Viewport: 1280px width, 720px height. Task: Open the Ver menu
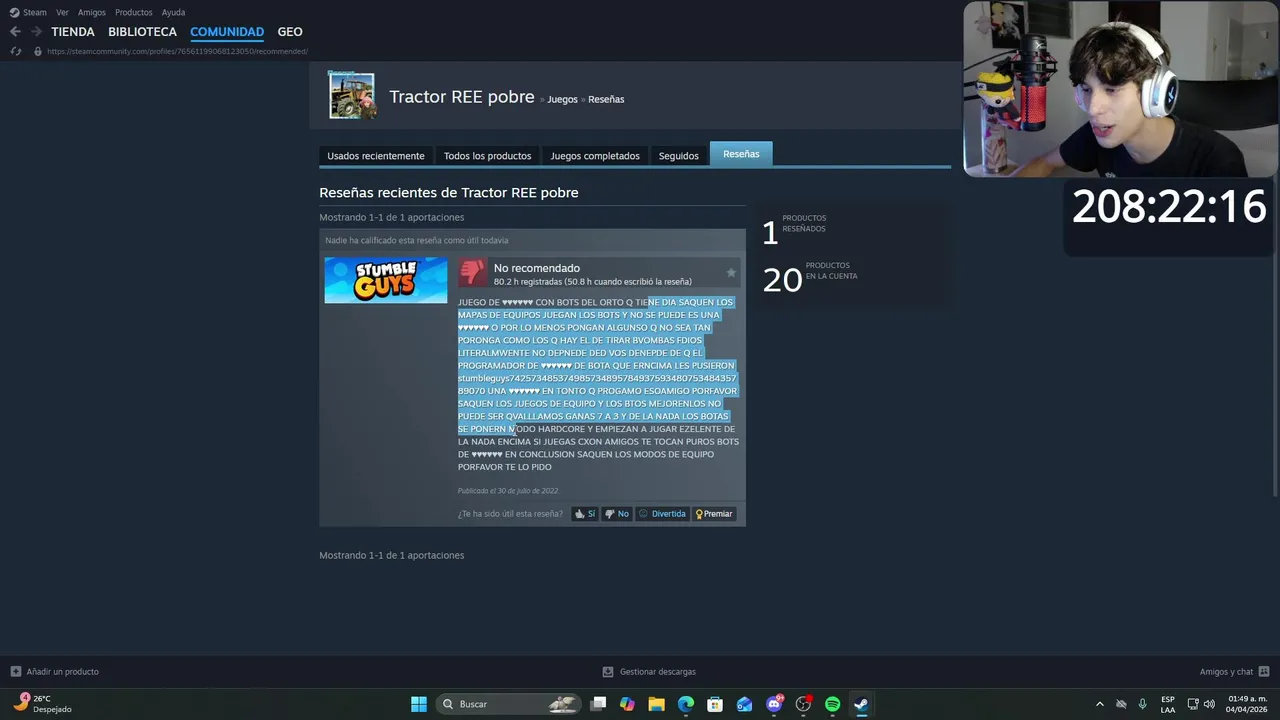62,12
